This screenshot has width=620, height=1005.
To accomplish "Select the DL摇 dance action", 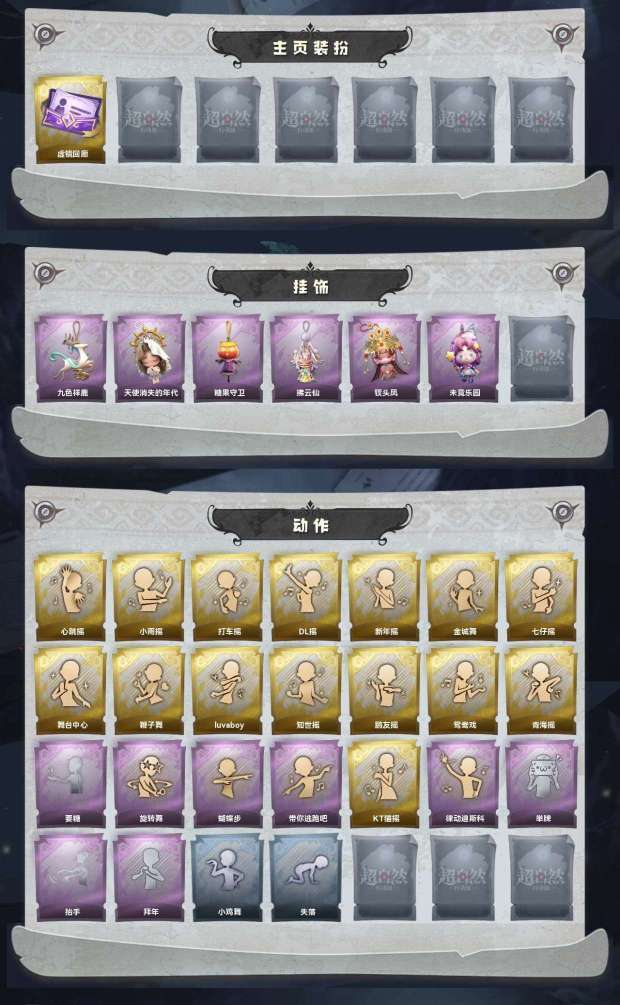I will tap(306, 597).
